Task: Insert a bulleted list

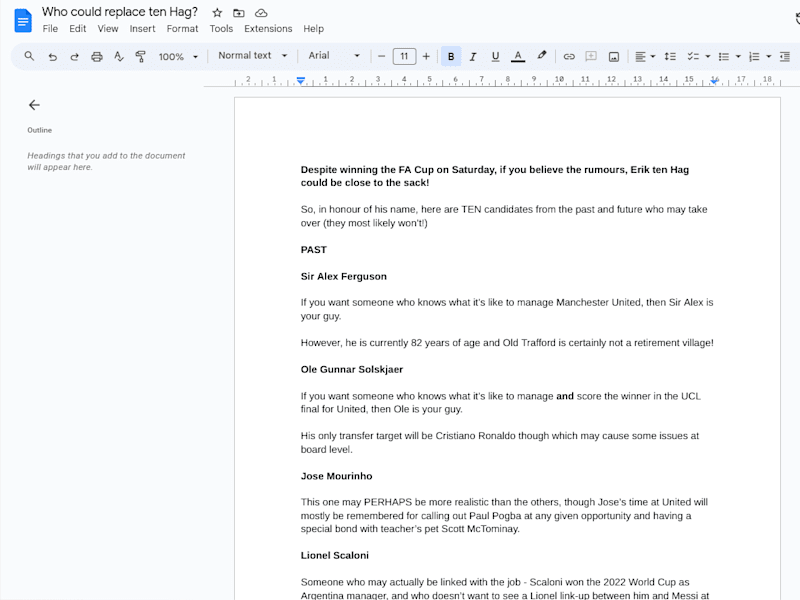Action: tap(723, 57)
